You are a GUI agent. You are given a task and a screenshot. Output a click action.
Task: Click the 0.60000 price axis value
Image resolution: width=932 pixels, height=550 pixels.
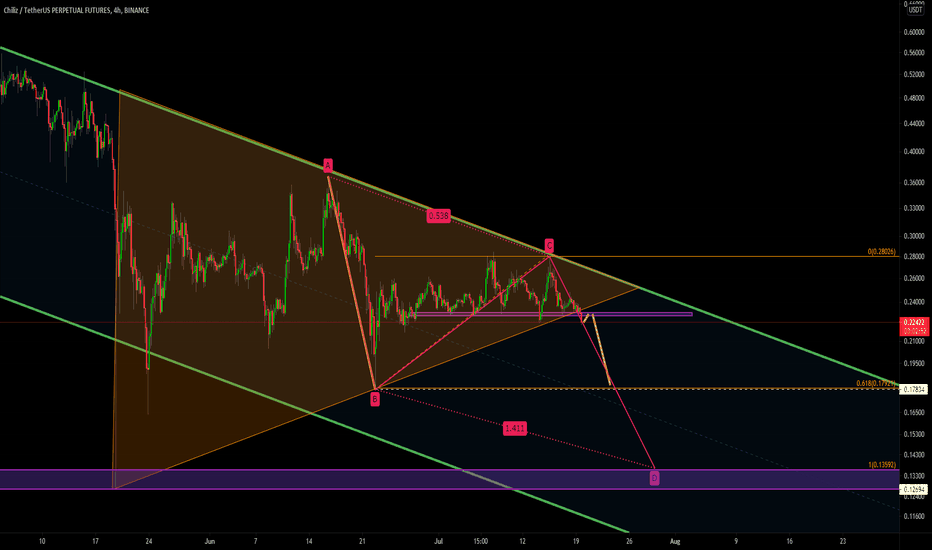click(914, 32)
